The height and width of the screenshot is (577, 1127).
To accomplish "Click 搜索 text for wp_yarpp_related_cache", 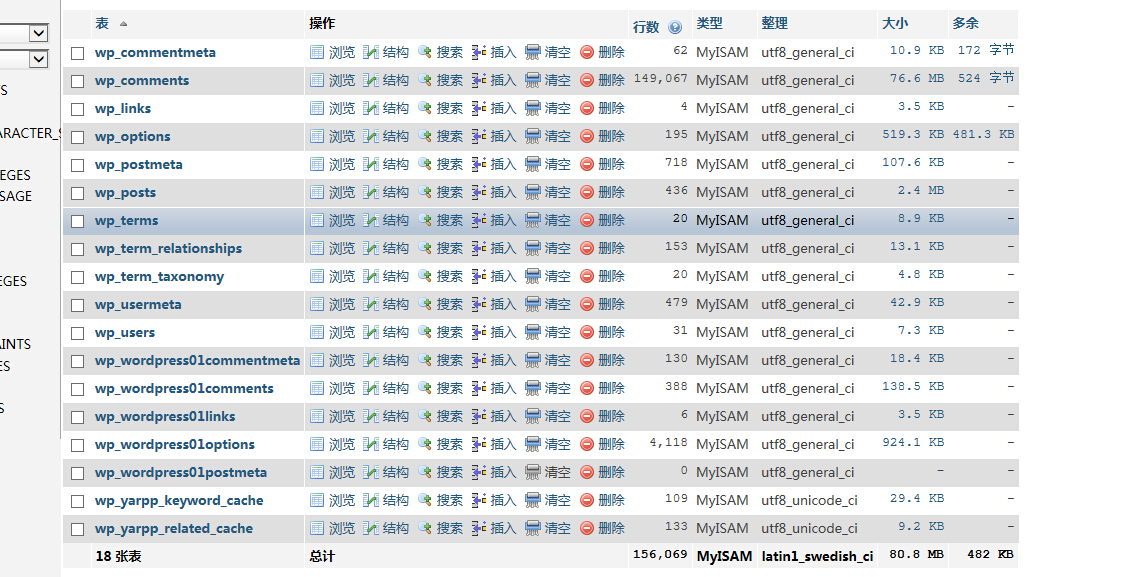I will [450, 528].
